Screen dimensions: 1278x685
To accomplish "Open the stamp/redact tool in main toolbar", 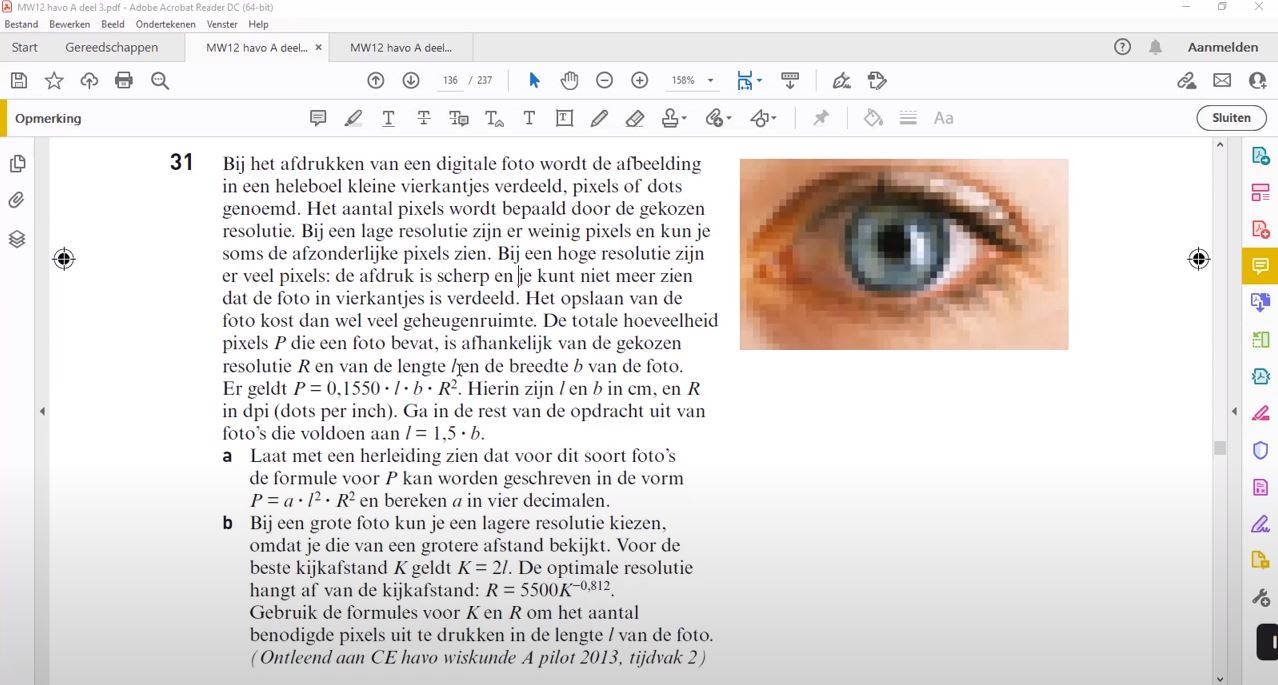I will click(x=877, y=81).
